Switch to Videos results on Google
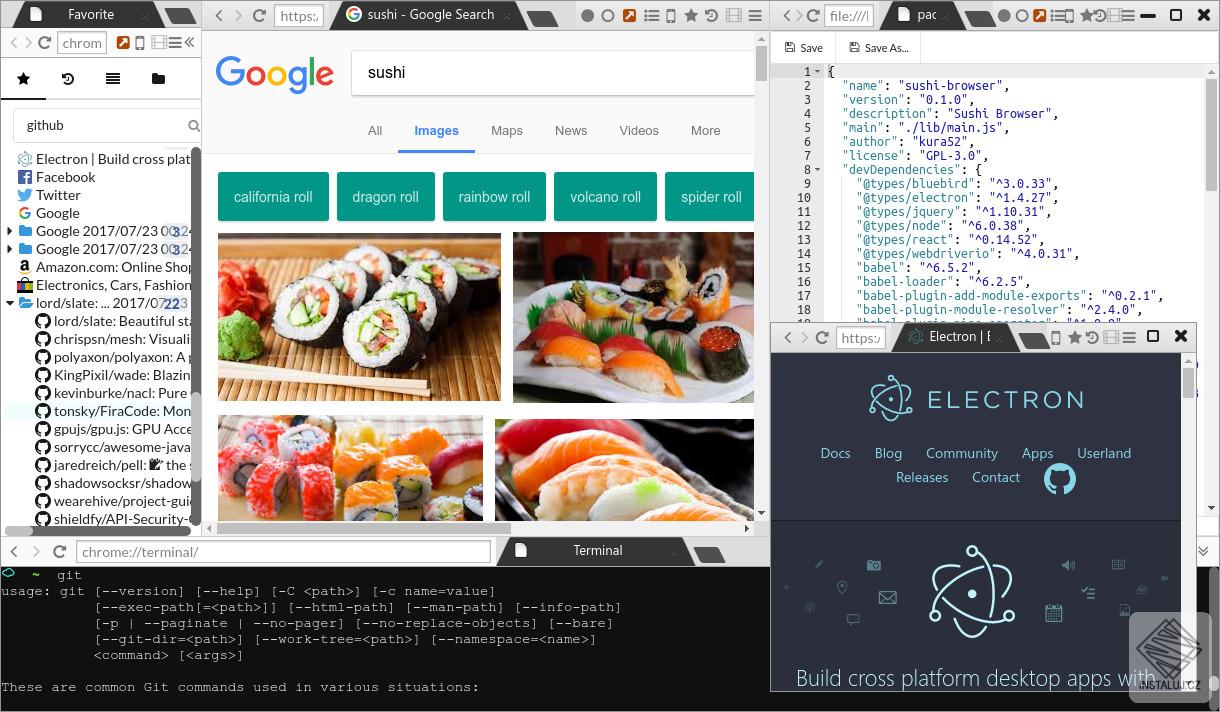 [x=639, y=131]
